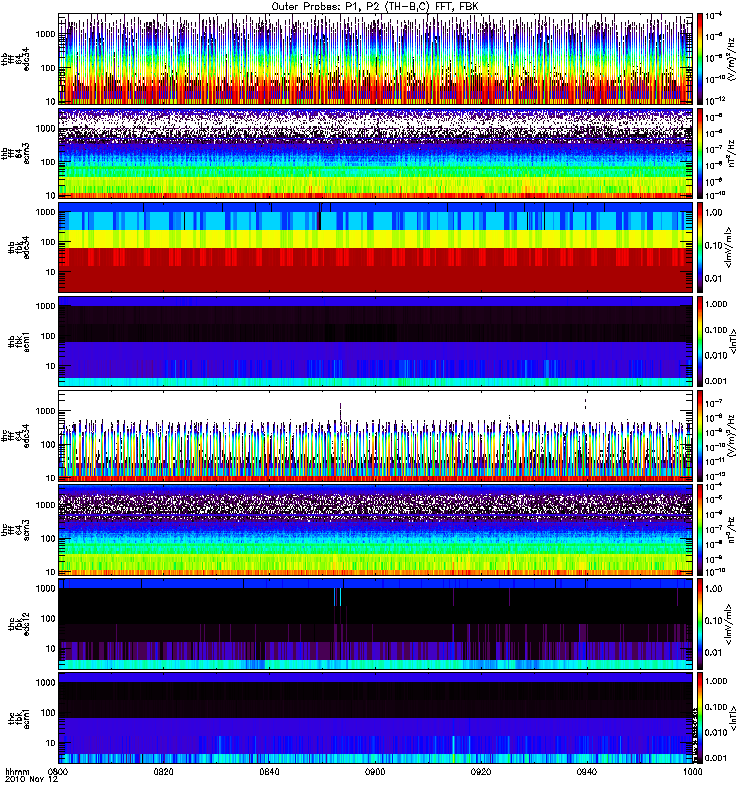Click the '<|mV/m|>' unit label of thb fbk edc34
This screenshot has height=800, width=750.
point(729,247)
